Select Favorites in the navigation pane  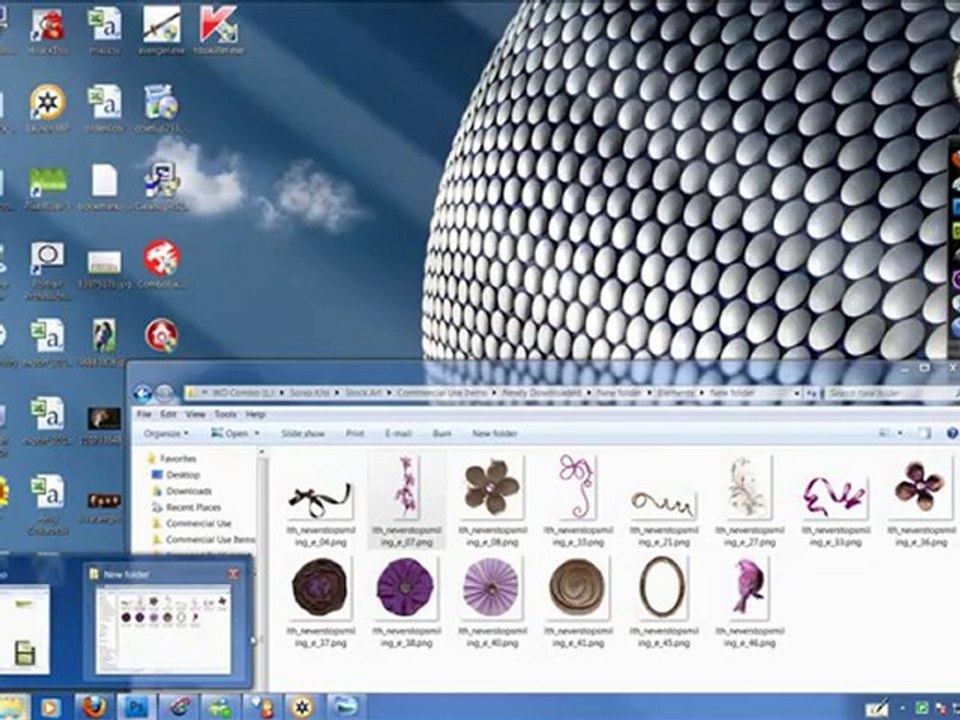[172, 459]
